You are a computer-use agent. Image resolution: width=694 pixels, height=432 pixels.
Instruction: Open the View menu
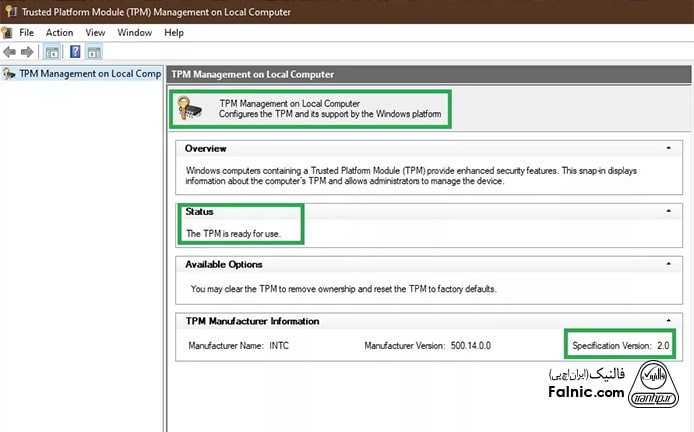(x=95, y=32)
